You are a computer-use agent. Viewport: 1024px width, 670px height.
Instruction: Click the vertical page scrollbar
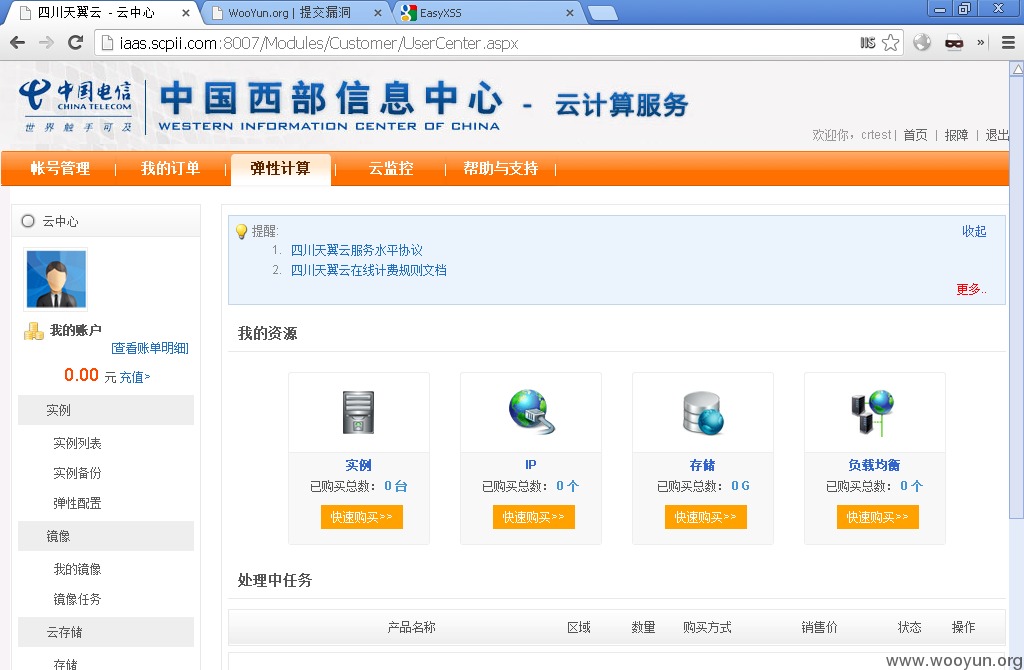click(x=1017, y=300)
